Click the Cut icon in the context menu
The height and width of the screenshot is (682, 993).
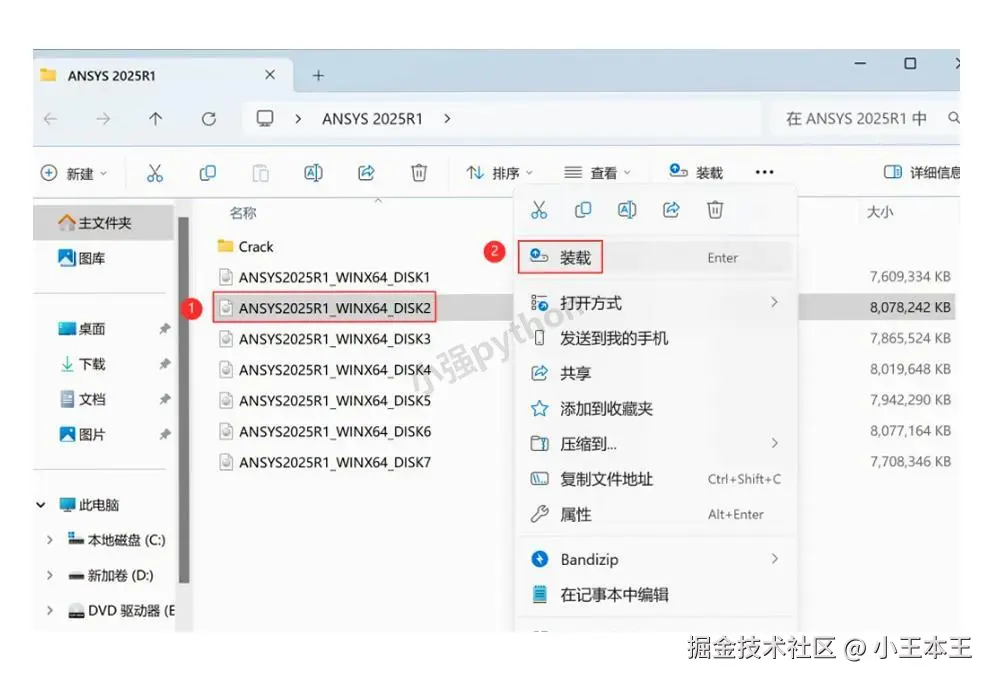pos(539,210)
